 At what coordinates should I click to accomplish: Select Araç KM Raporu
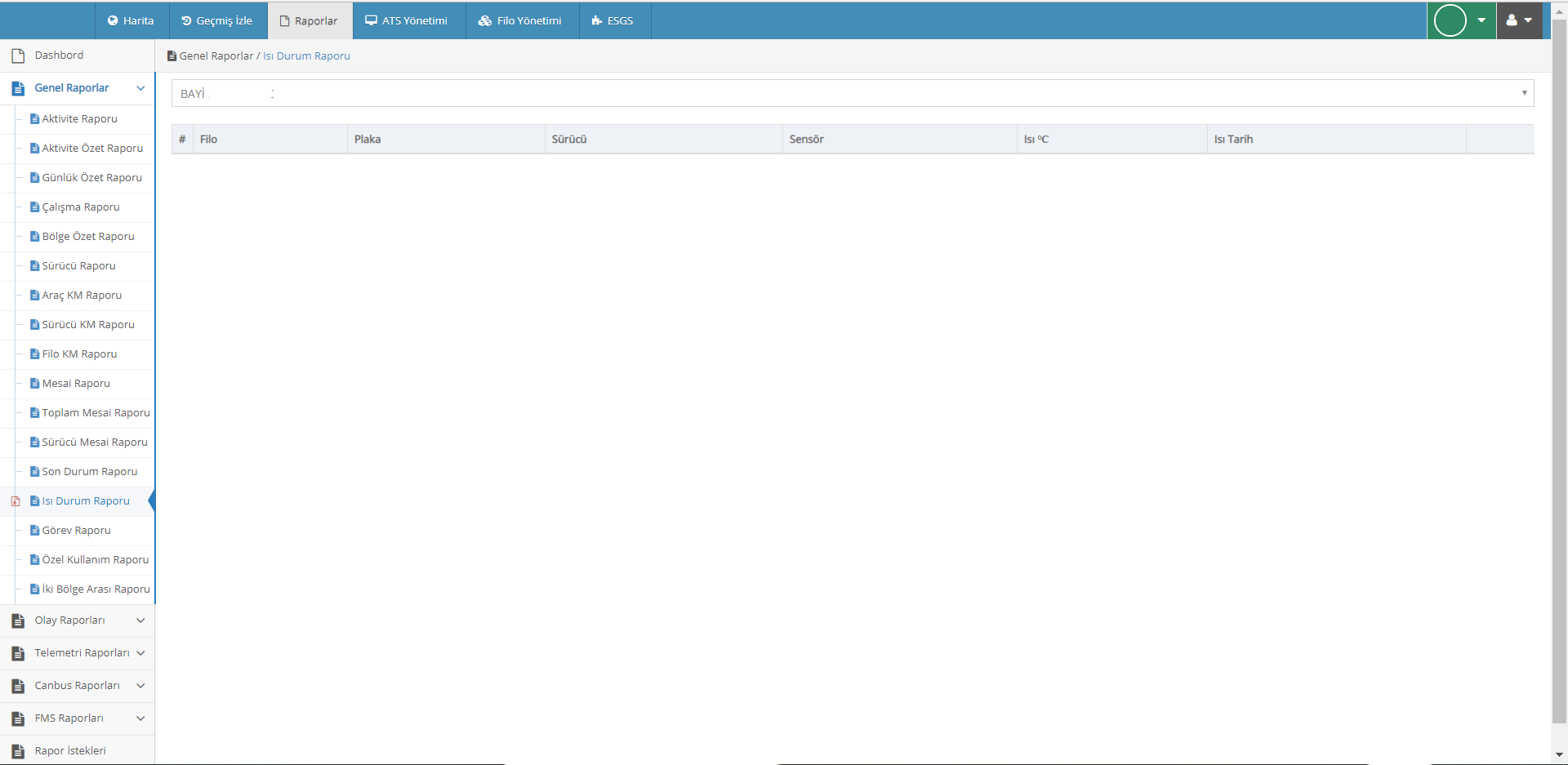(x=82, y=296)
